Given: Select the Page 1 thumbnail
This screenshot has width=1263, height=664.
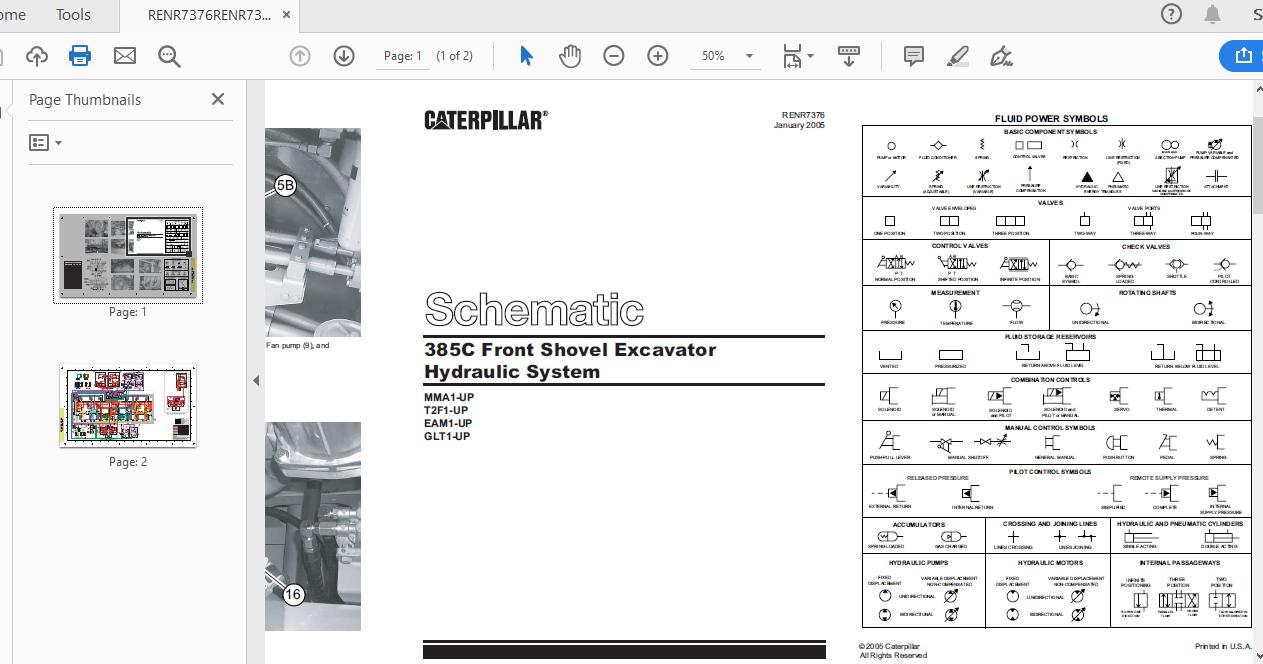Looking at the screenshot, I should (x=128, y=255).
